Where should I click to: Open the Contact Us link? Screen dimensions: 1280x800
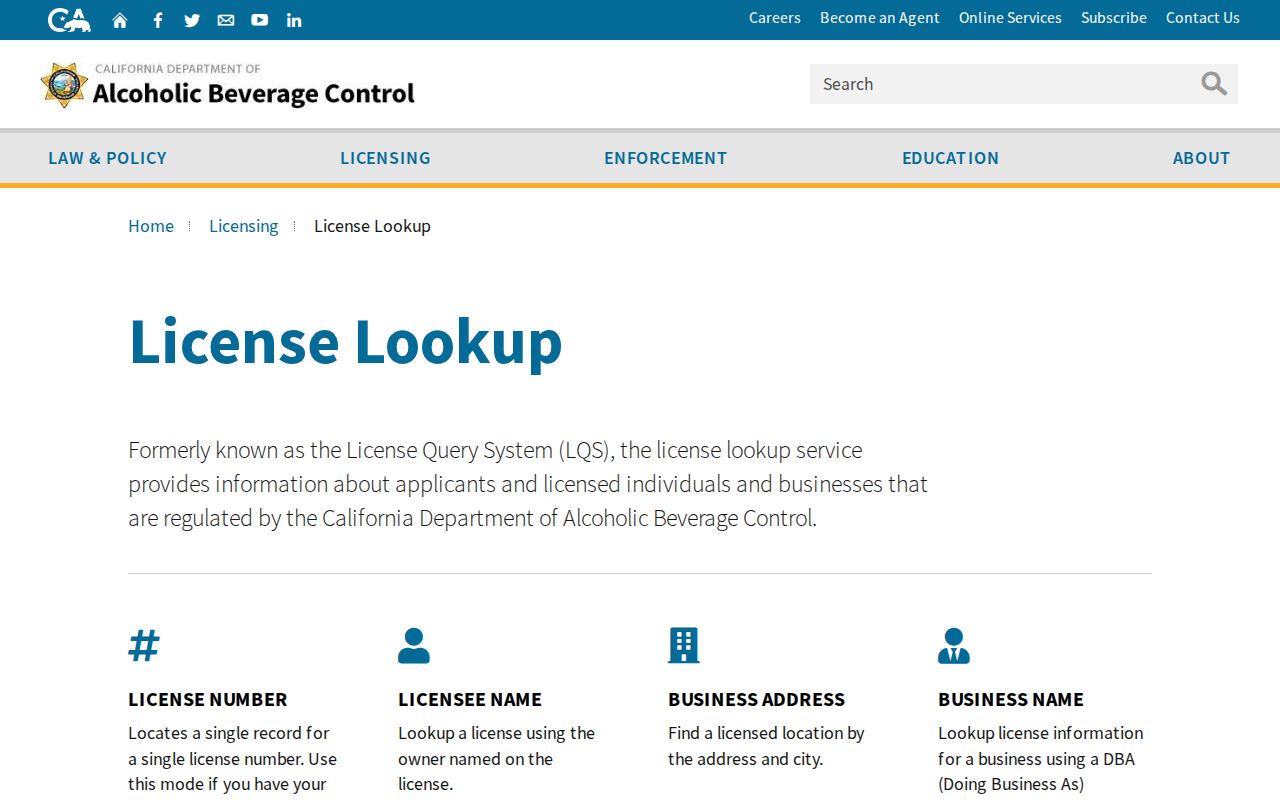point(1203,18)
